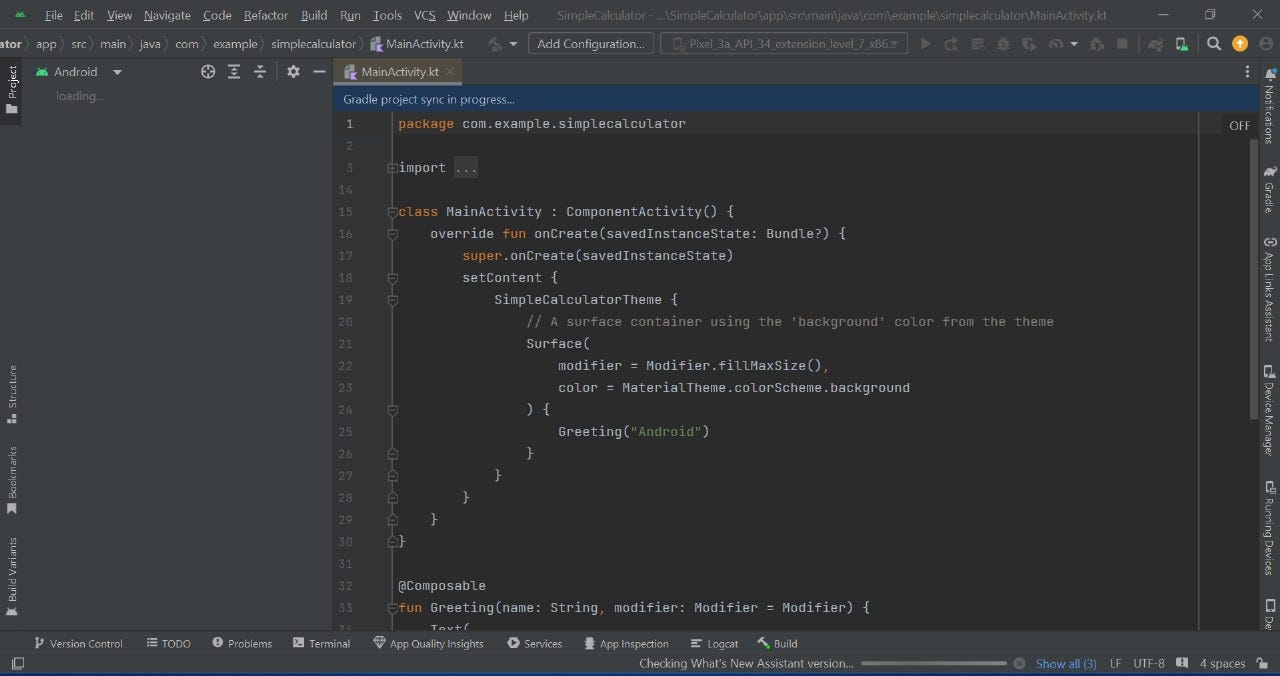Open the VCS menu

click(425, 15)
